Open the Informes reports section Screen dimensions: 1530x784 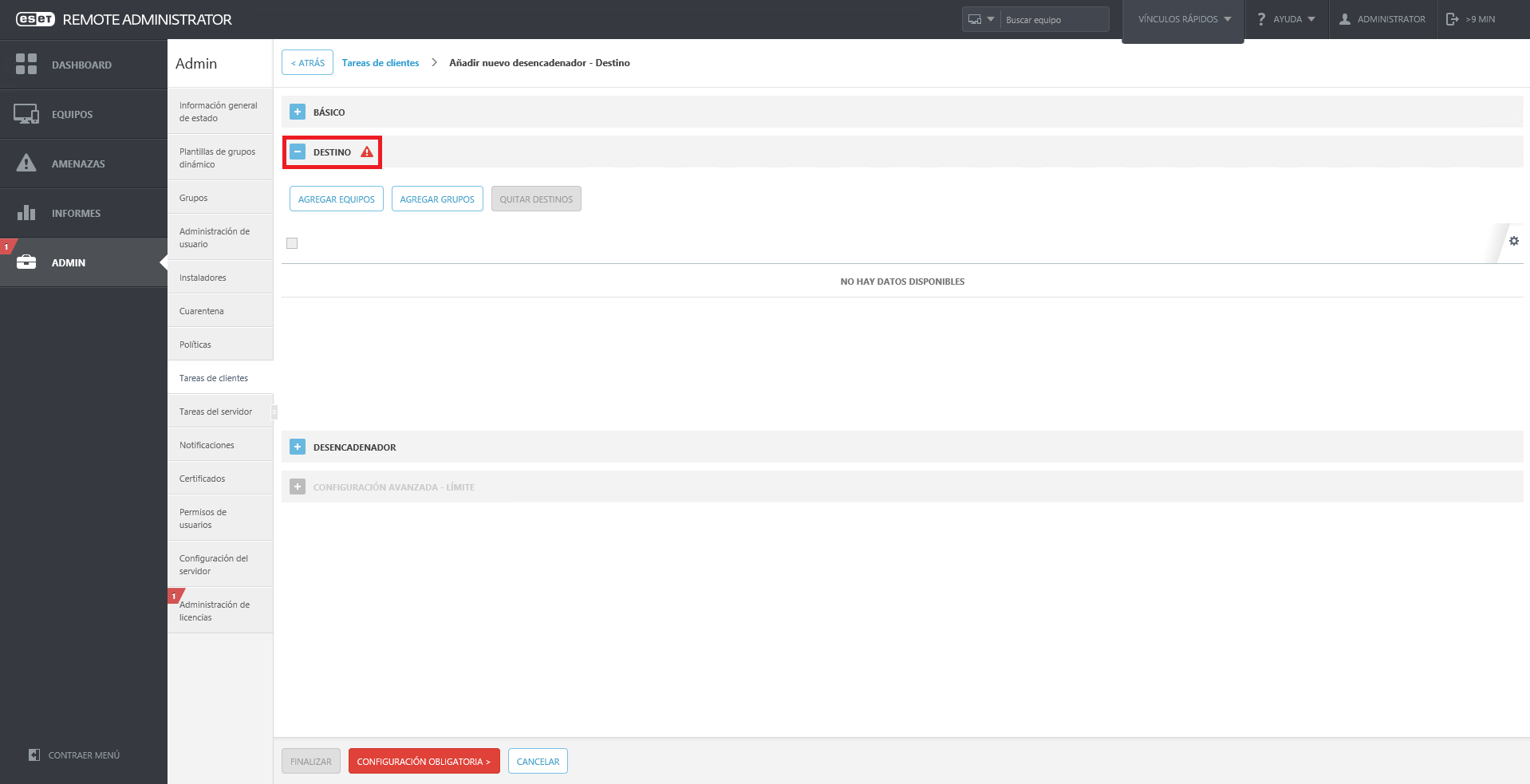point(84,213)
